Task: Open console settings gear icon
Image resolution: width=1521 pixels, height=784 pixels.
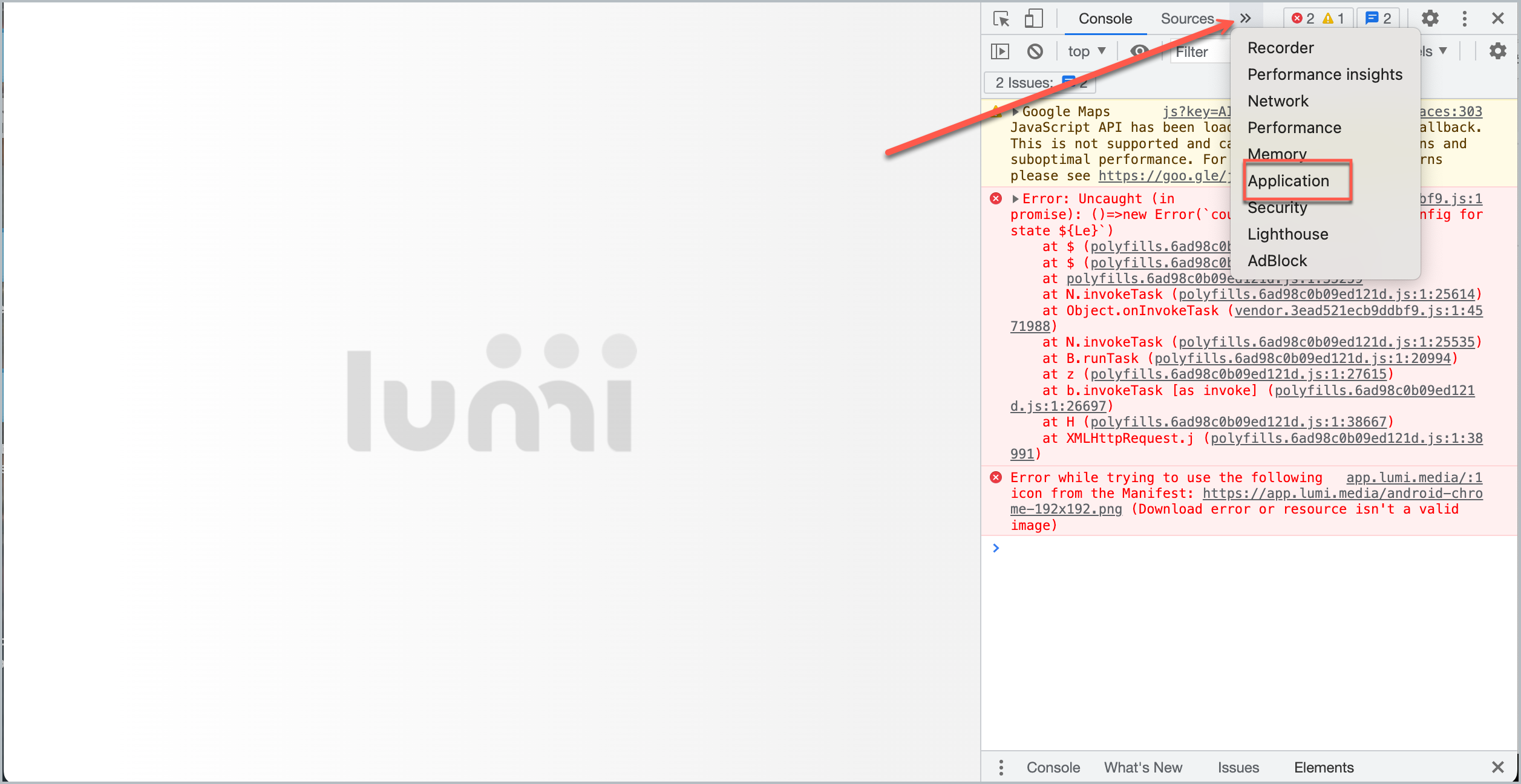Action: point(1497,51)
